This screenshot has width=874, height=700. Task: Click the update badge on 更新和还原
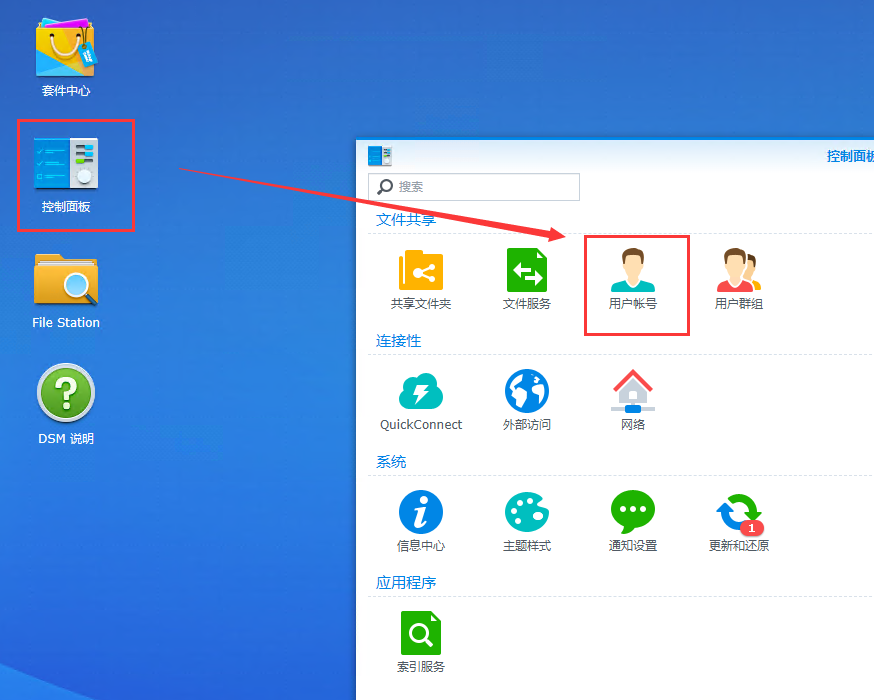tap(751, 528)
